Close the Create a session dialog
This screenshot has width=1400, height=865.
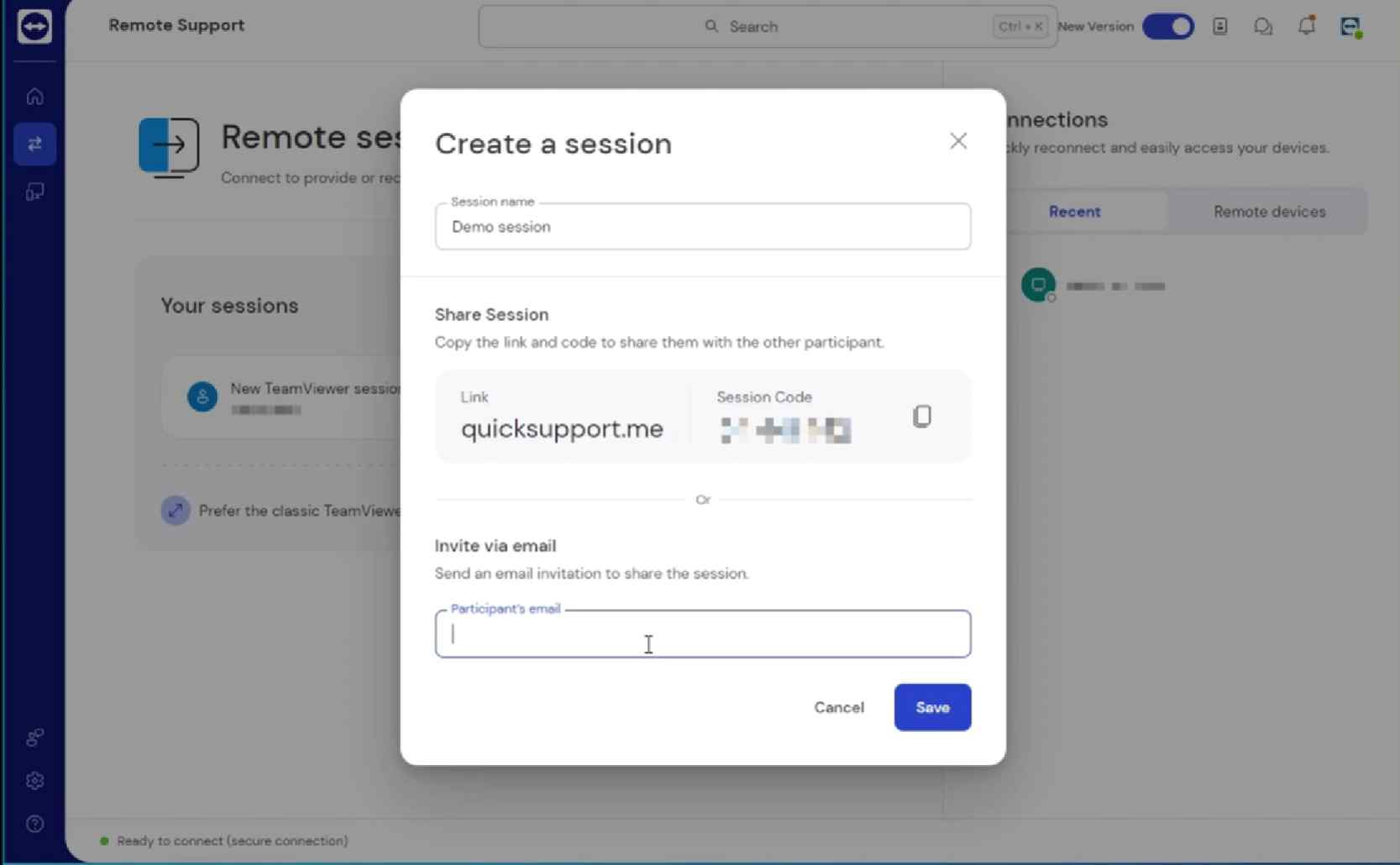click(x=958, y=141)
